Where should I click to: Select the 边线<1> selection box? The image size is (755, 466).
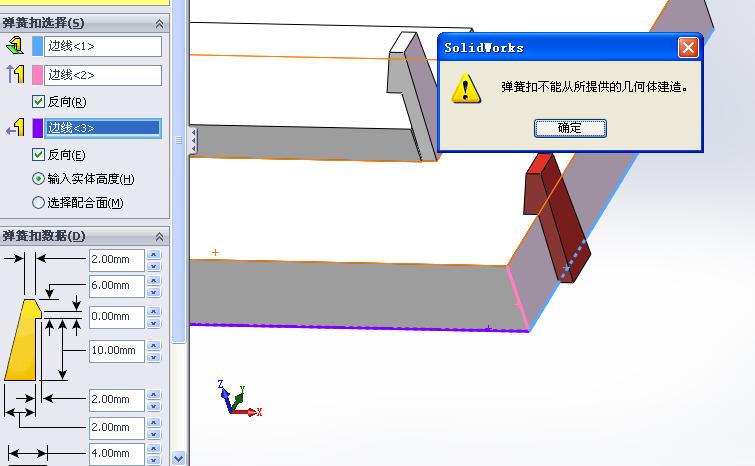point(103,47)
